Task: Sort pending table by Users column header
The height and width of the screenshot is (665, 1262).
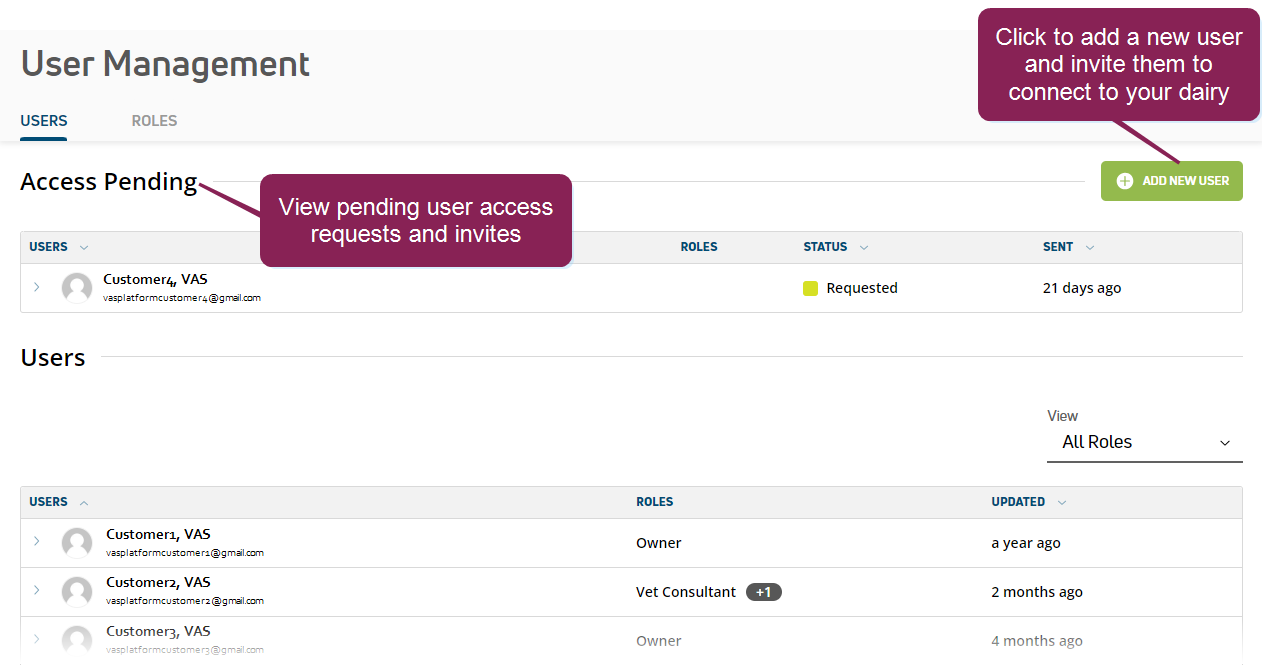Action: [x=48, y=247]
